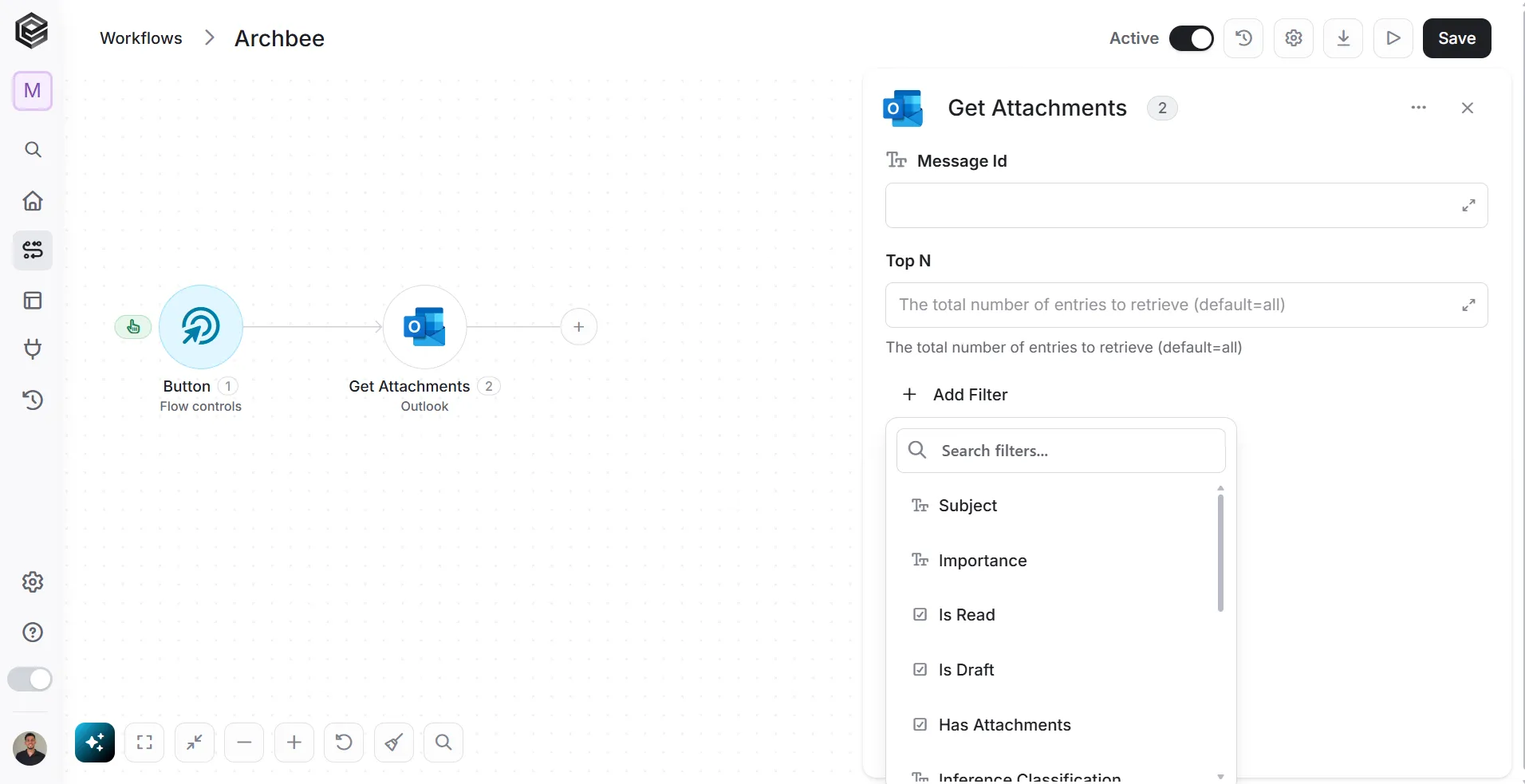Screen dimensions: 1525x784
Task: Focus the Search filters box
Action: click(1061, 451)
